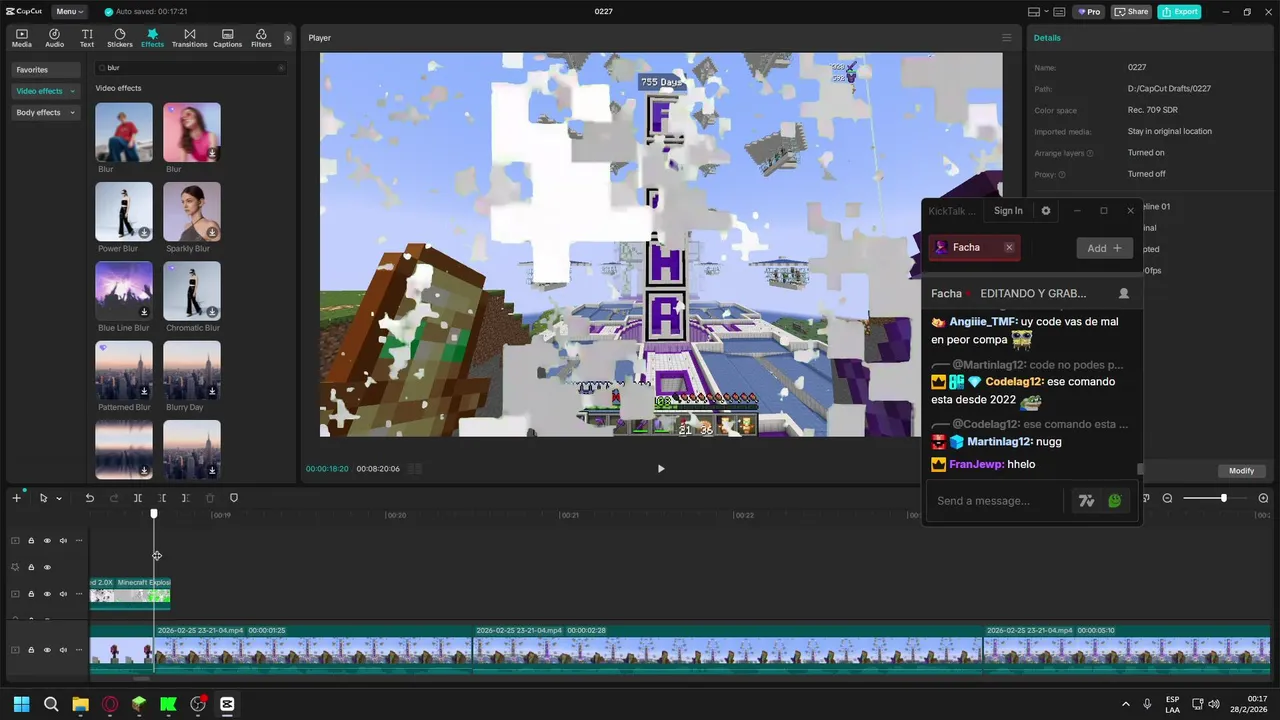Click Sign In in KickTalk window
The height and width of the screenshot is (720, 1280).
(1008, 211)
